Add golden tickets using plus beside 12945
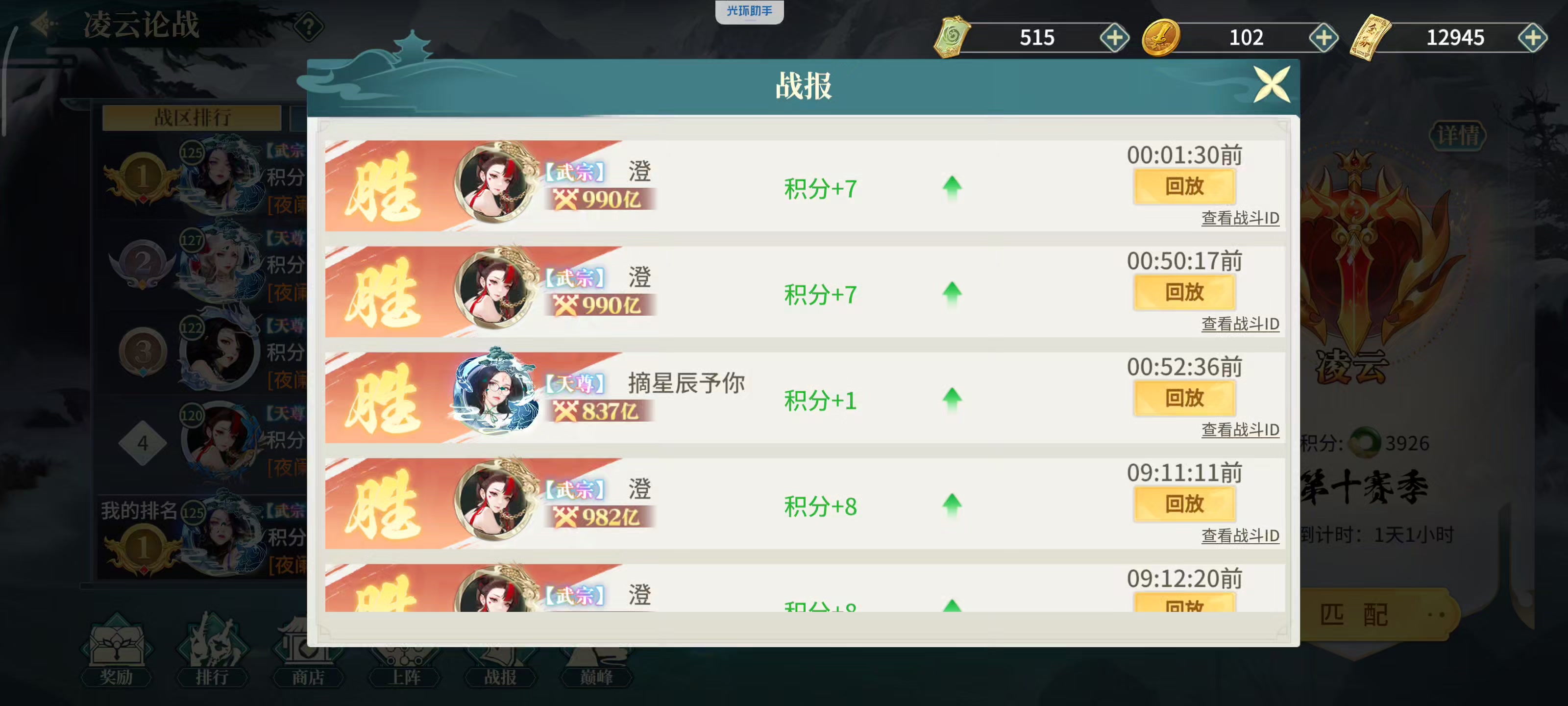The width and height of the screenshot is (1568, 706). (1532, 38)
